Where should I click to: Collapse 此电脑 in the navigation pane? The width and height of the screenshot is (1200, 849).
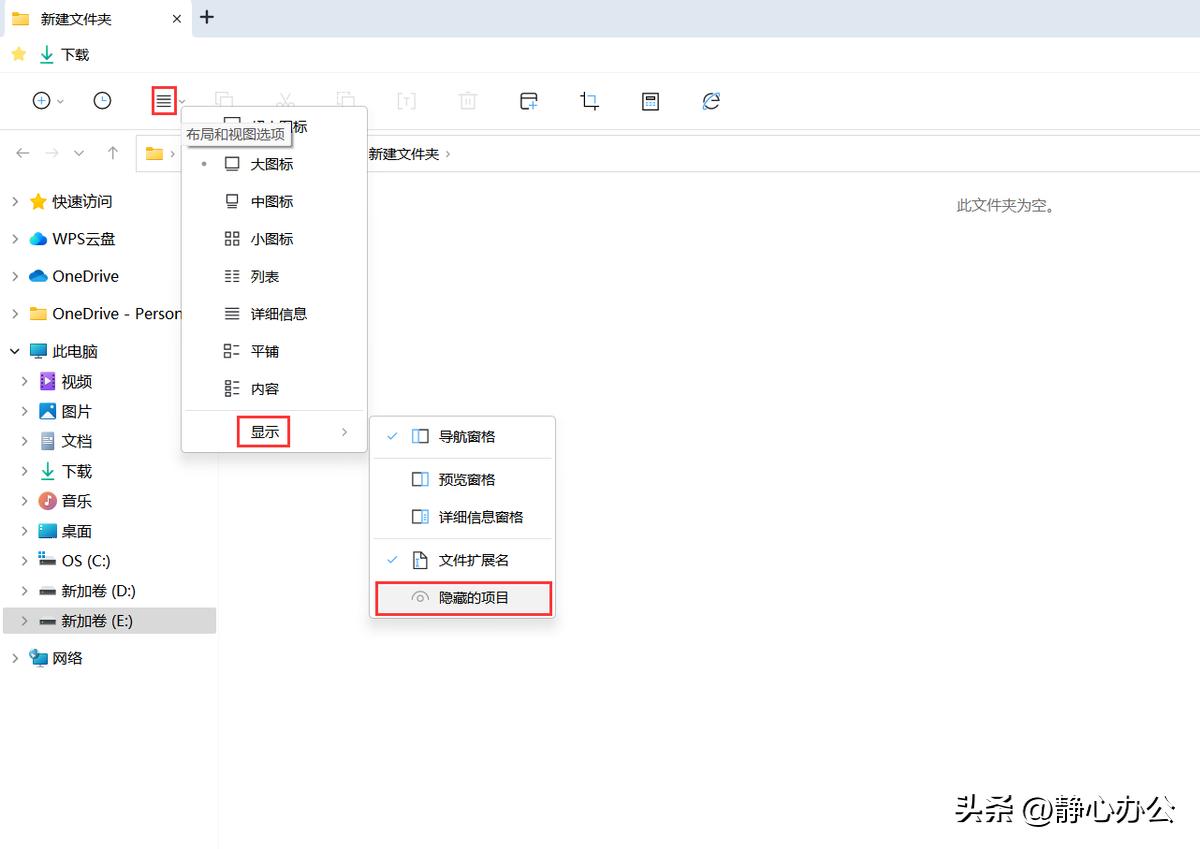[13, 351]
